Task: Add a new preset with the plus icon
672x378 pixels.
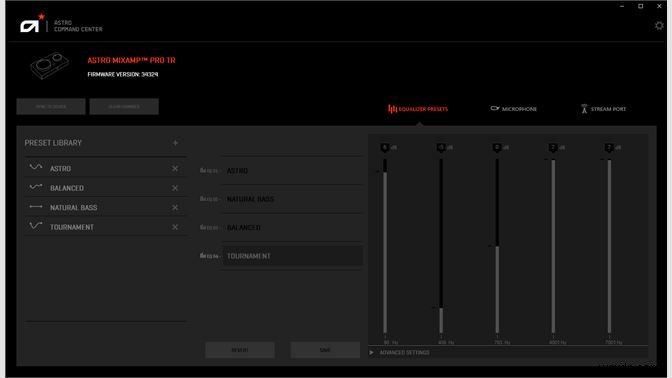Action: tap(175, 143)
